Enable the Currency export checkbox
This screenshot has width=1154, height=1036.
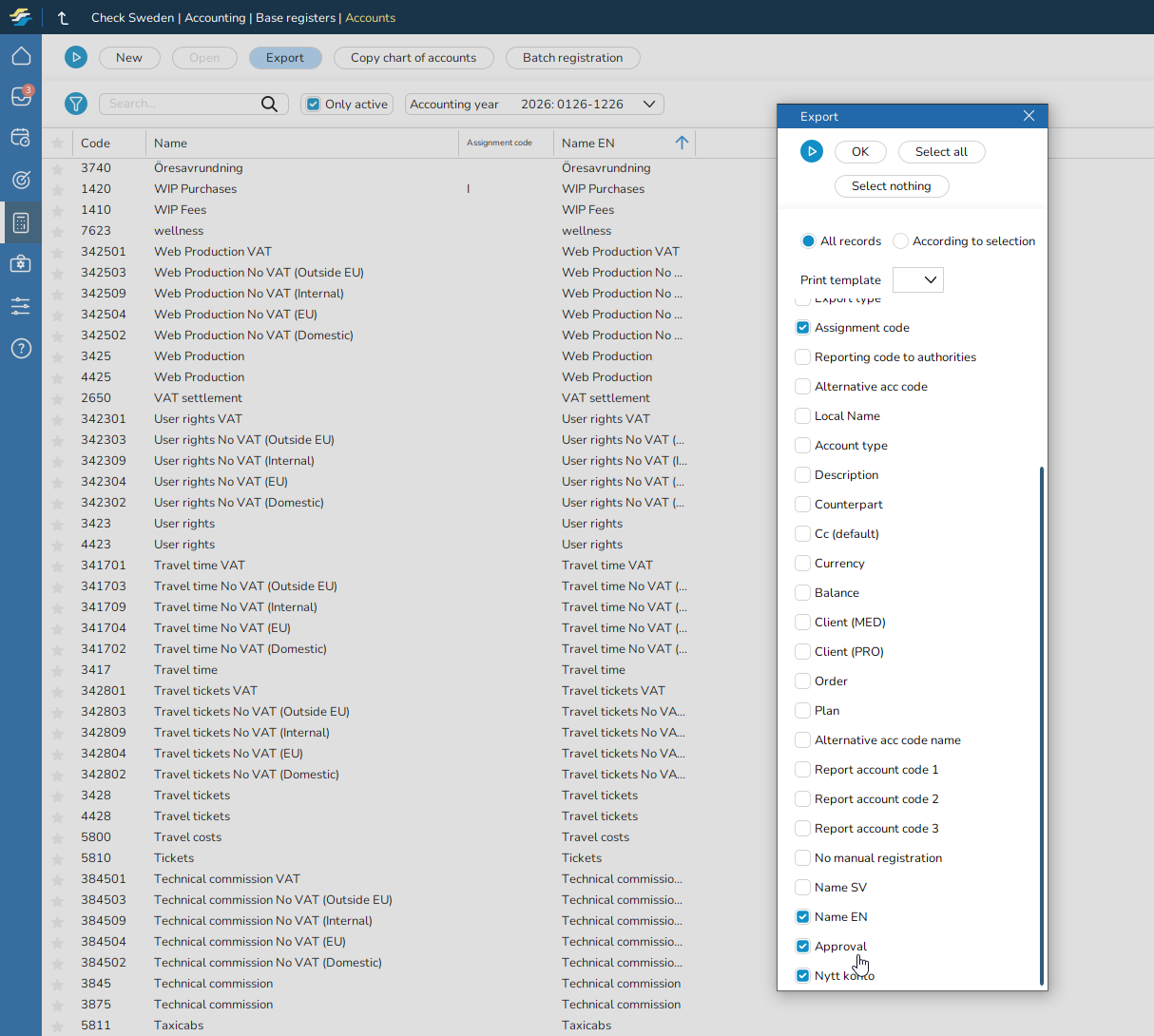tap(803, 564)
